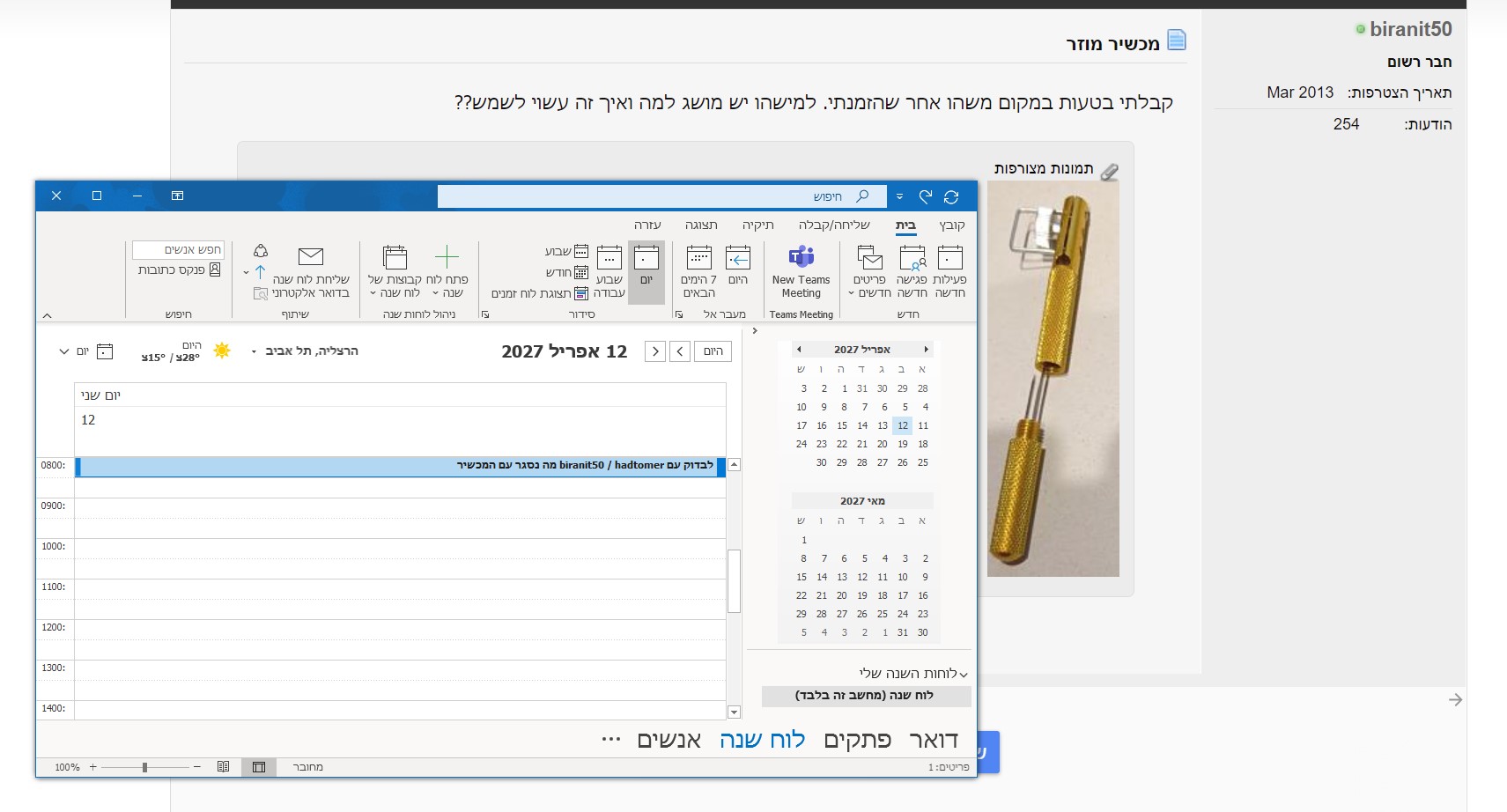
Task: Click the E-mail Calendar envelope icon
Action: 310,257
